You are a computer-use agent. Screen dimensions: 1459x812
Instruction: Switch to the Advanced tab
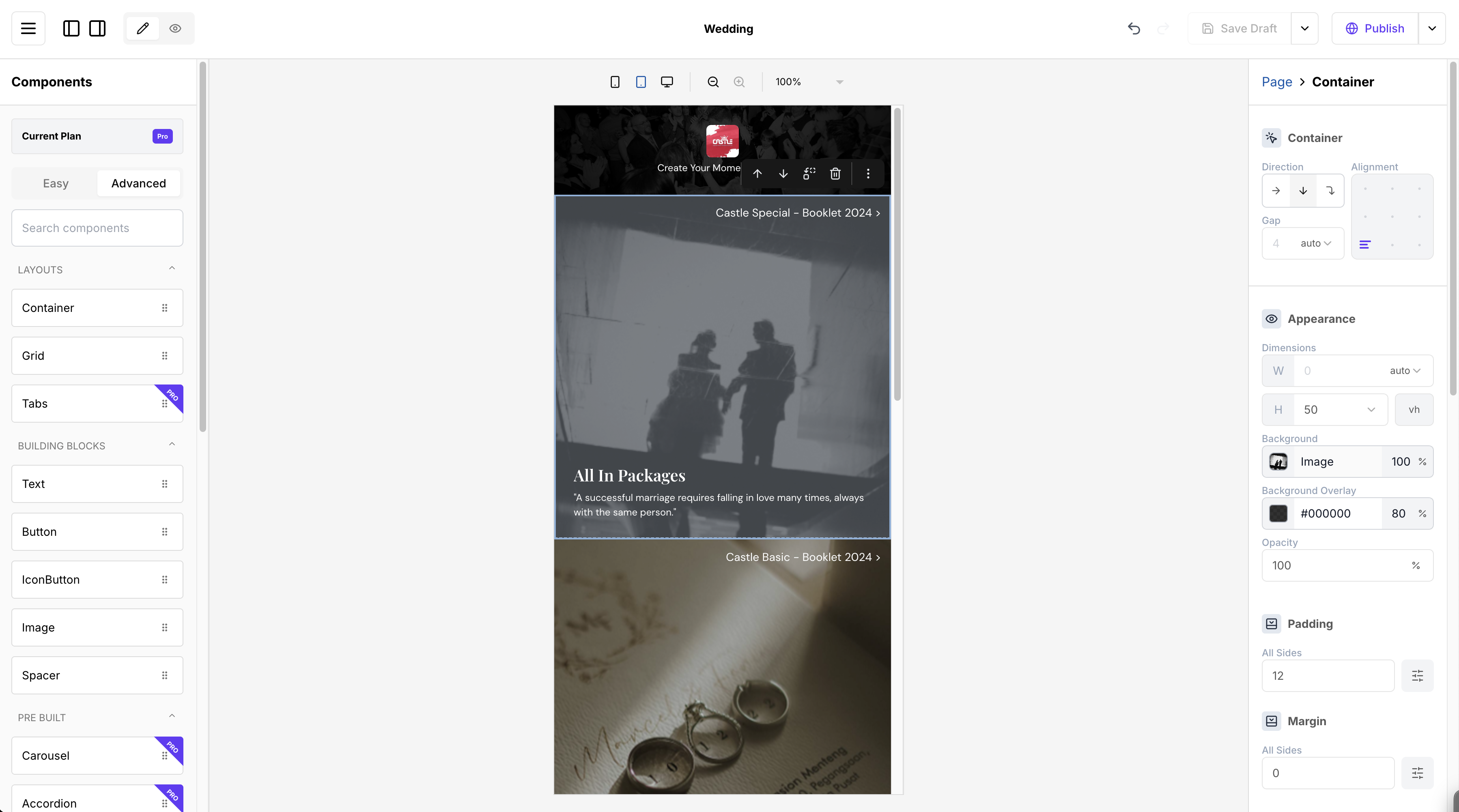coord(139,183)
